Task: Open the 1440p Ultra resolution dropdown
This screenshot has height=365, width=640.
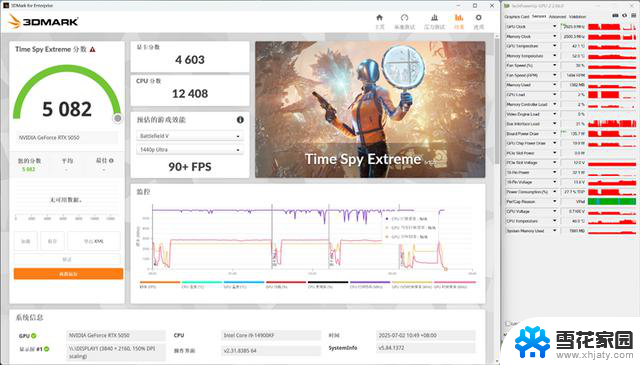Action: 190,150
